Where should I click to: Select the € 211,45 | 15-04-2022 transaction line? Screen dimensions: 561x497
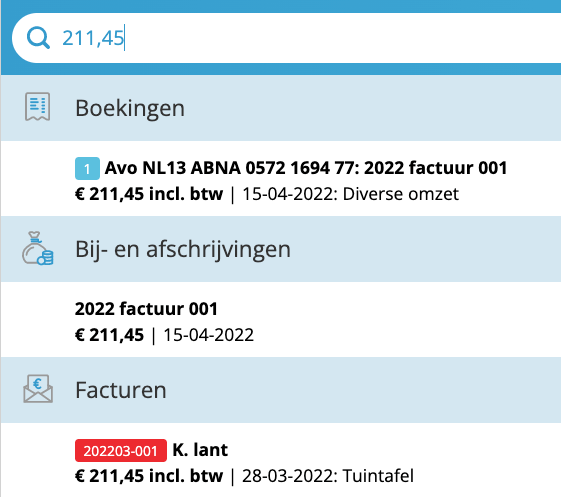tap(164, 335)
